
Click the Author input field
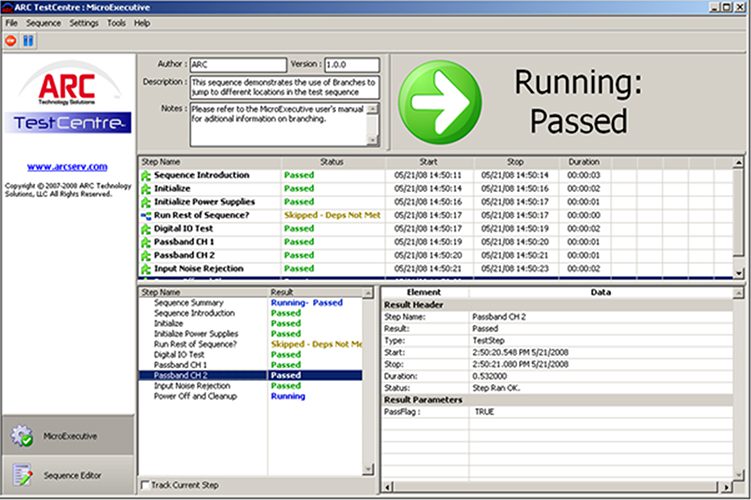pyautogui.click(x=238, y=65)
